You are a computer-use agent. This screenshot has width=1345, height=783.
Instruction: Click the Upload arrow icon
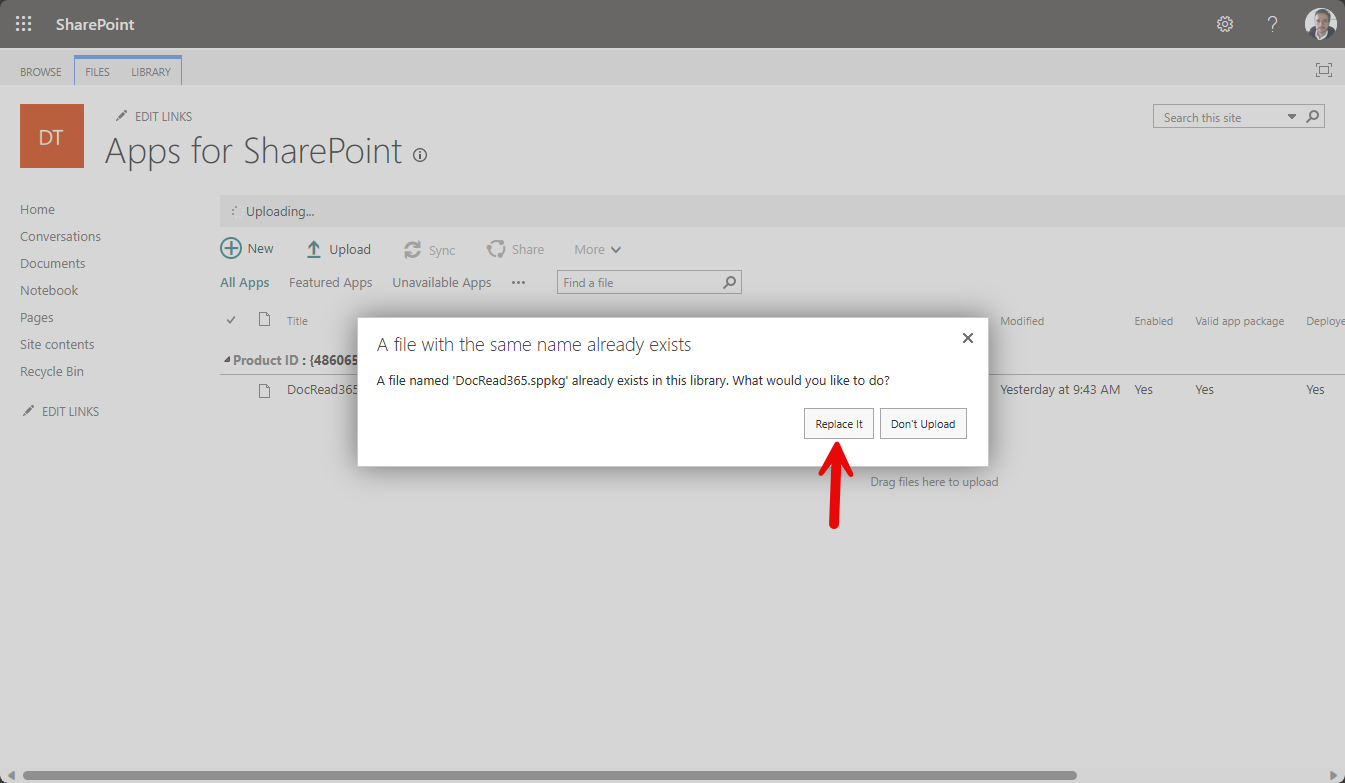[313, 249]
